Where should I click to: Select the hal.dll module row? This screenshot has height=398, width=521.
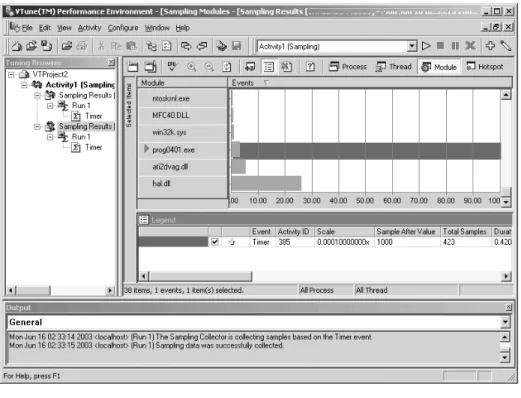(183, 184)
